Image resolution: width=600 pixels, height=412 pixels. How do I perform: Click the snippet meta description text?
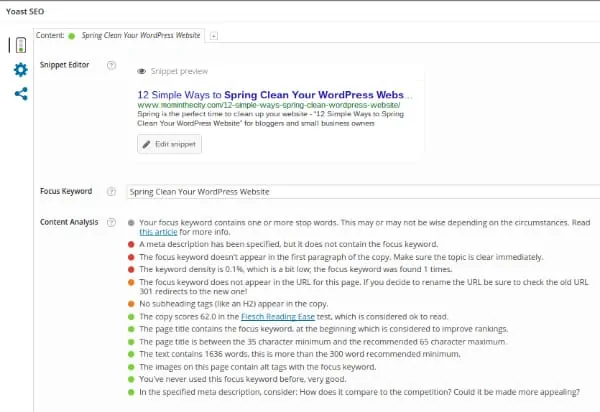[271, 119]
